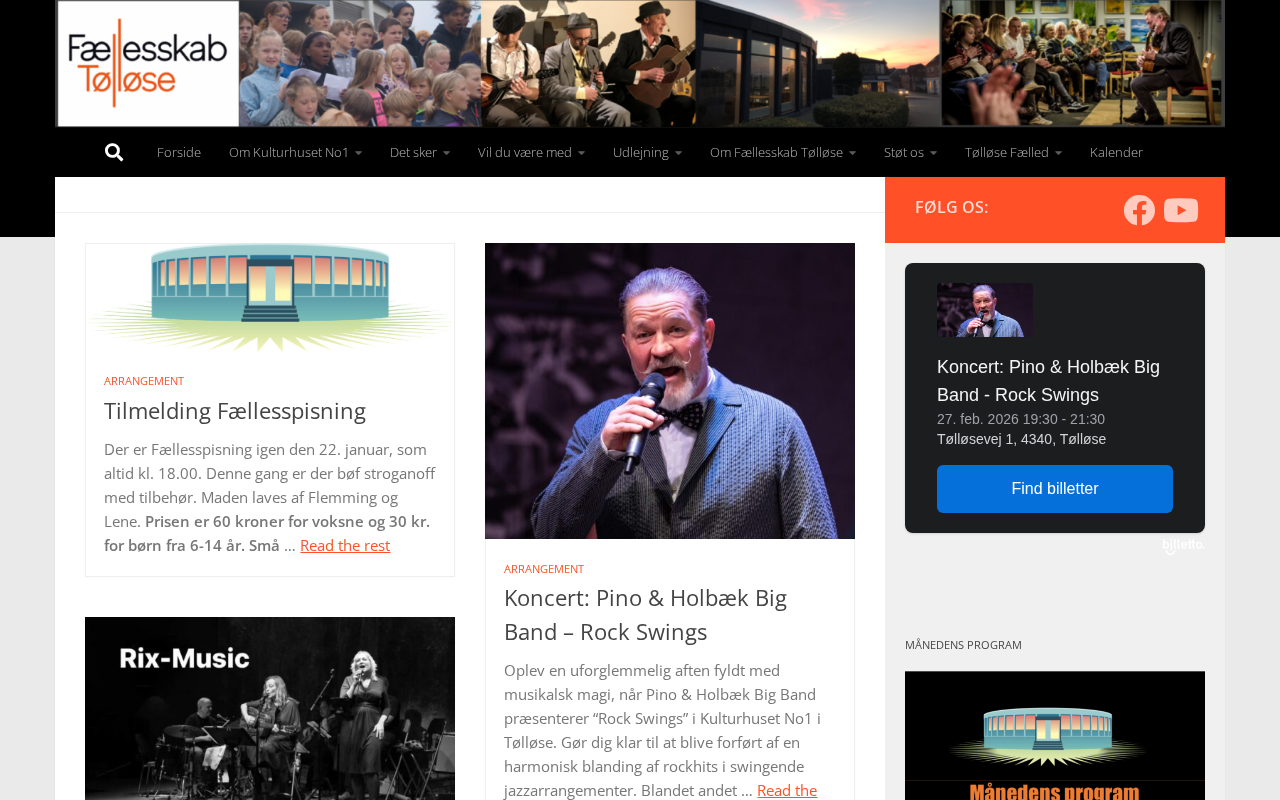Image resolution: width=1280 pixels, height=800 pixels.
Task: Click the Rix-Music band thumbnail
Action: click(x=270, y=708)
